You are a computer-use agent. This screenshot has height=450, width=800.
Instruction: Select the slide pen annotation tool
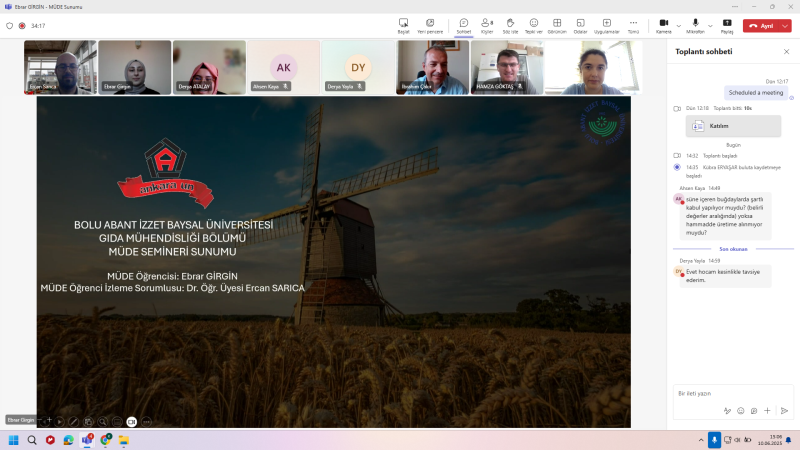74,421
